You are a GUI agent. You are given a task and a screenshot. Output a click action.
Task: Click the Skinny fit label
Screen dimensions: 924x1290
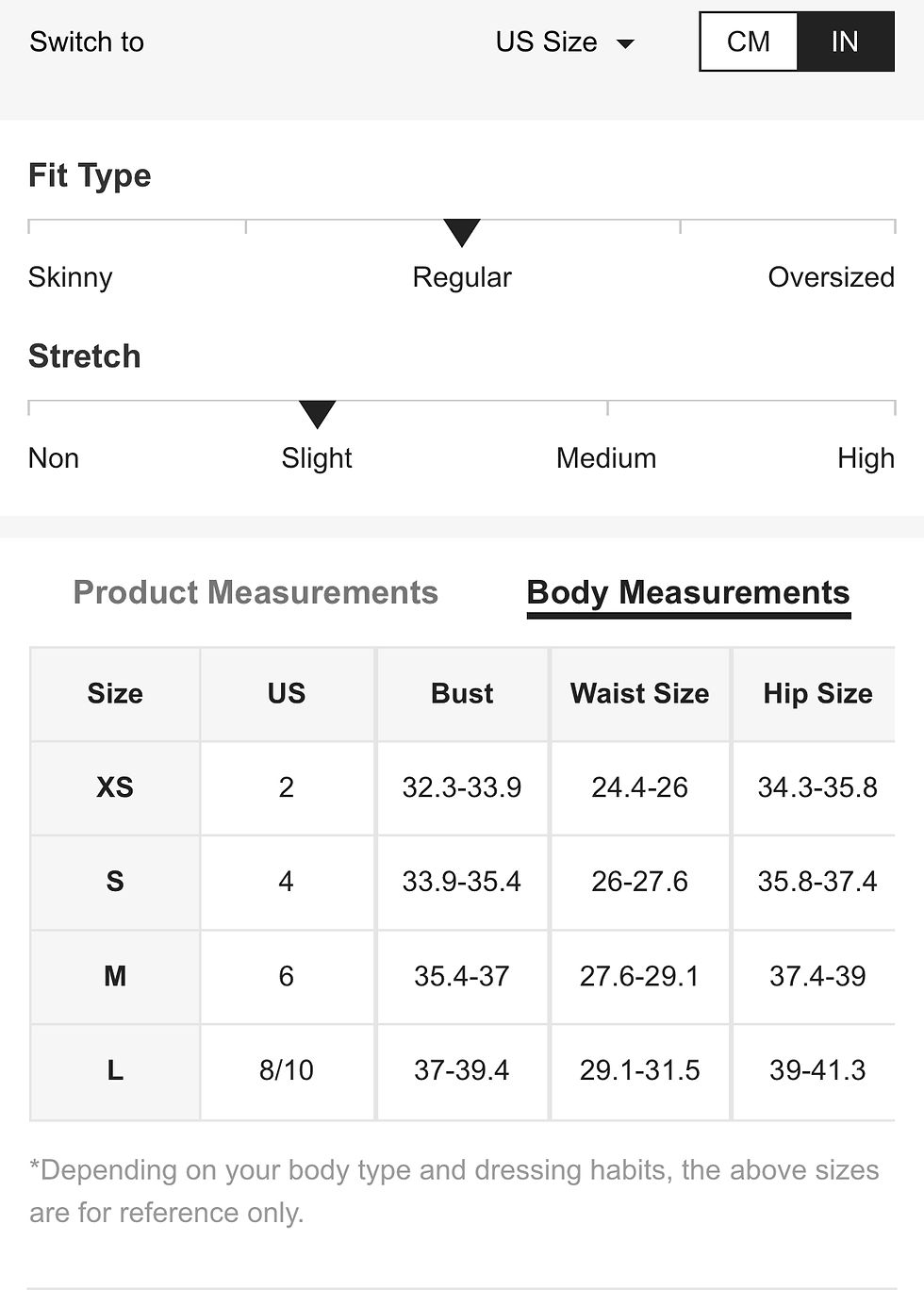pyautogui.click(x=71, y=277)
